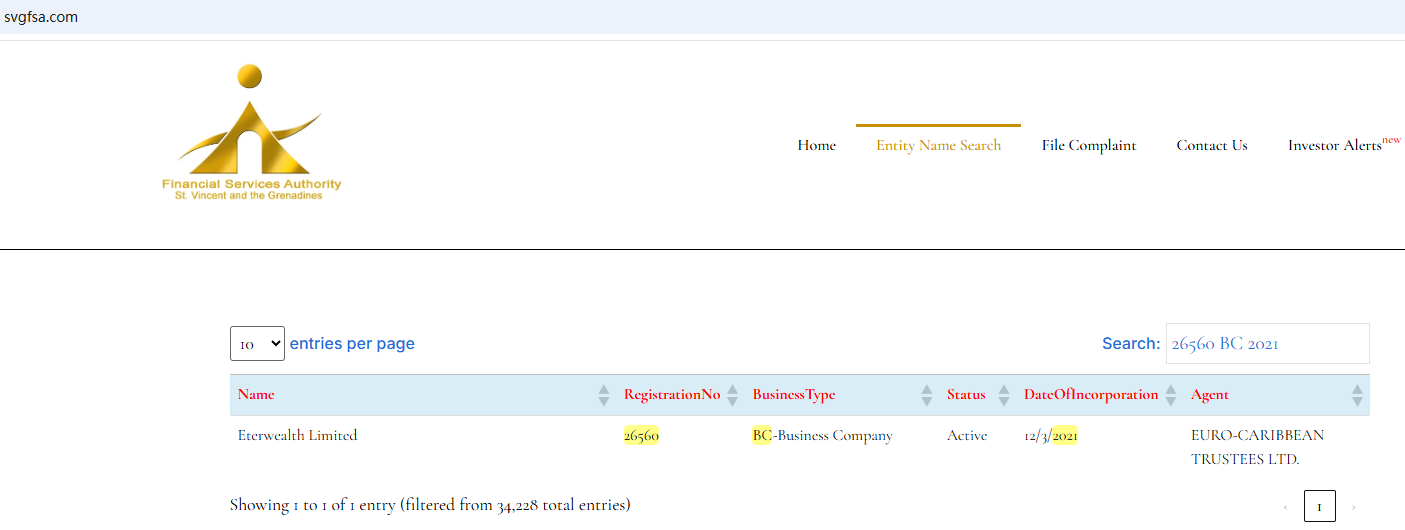The height and width of the screenshot is (530, 1405).
Task: Click the svgfsa.com address bar URL
Action: pyautogui.click(x=41, y=17)
